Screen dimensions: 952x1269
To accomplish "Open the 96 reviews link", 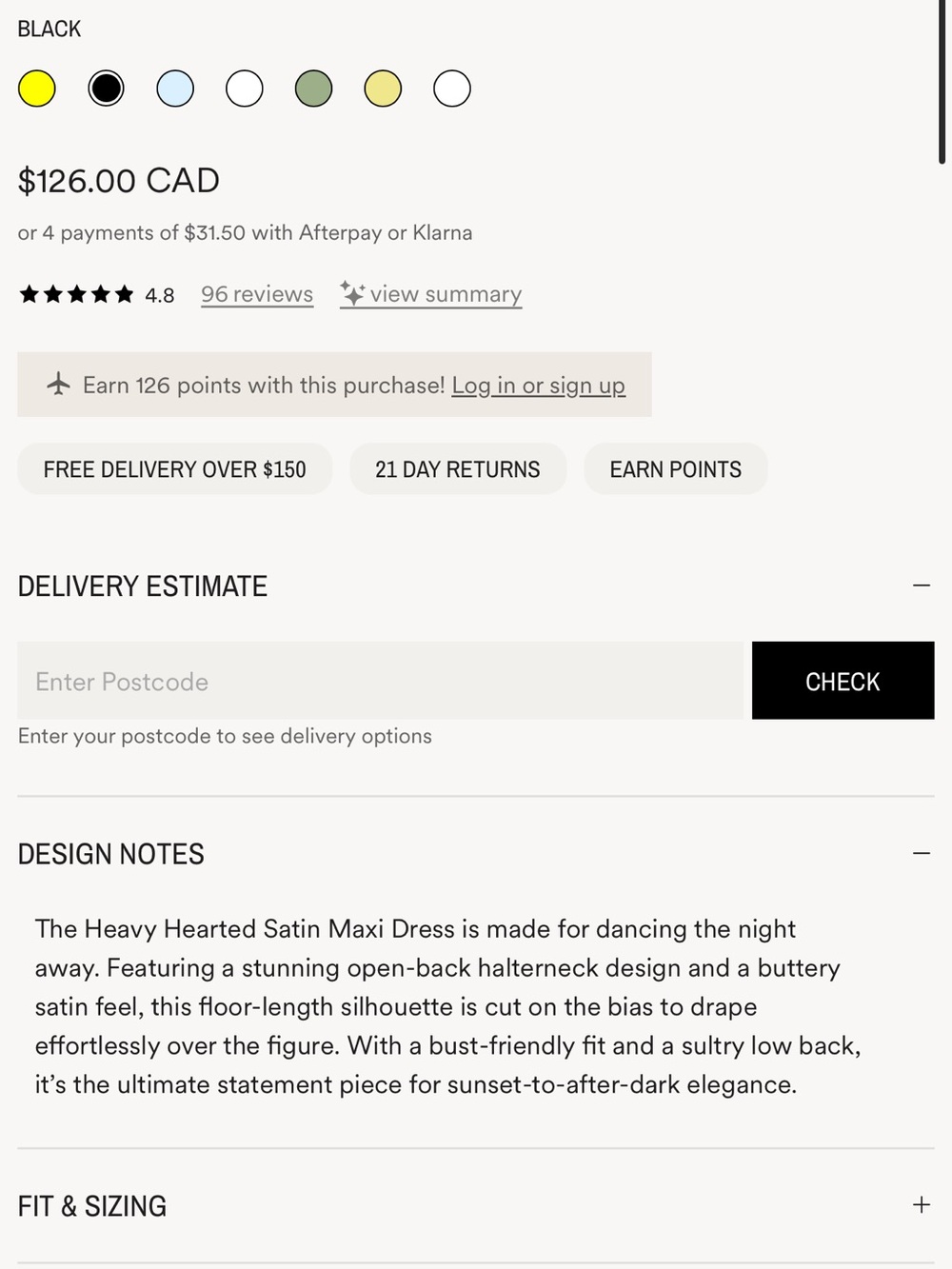I will 257,294.
